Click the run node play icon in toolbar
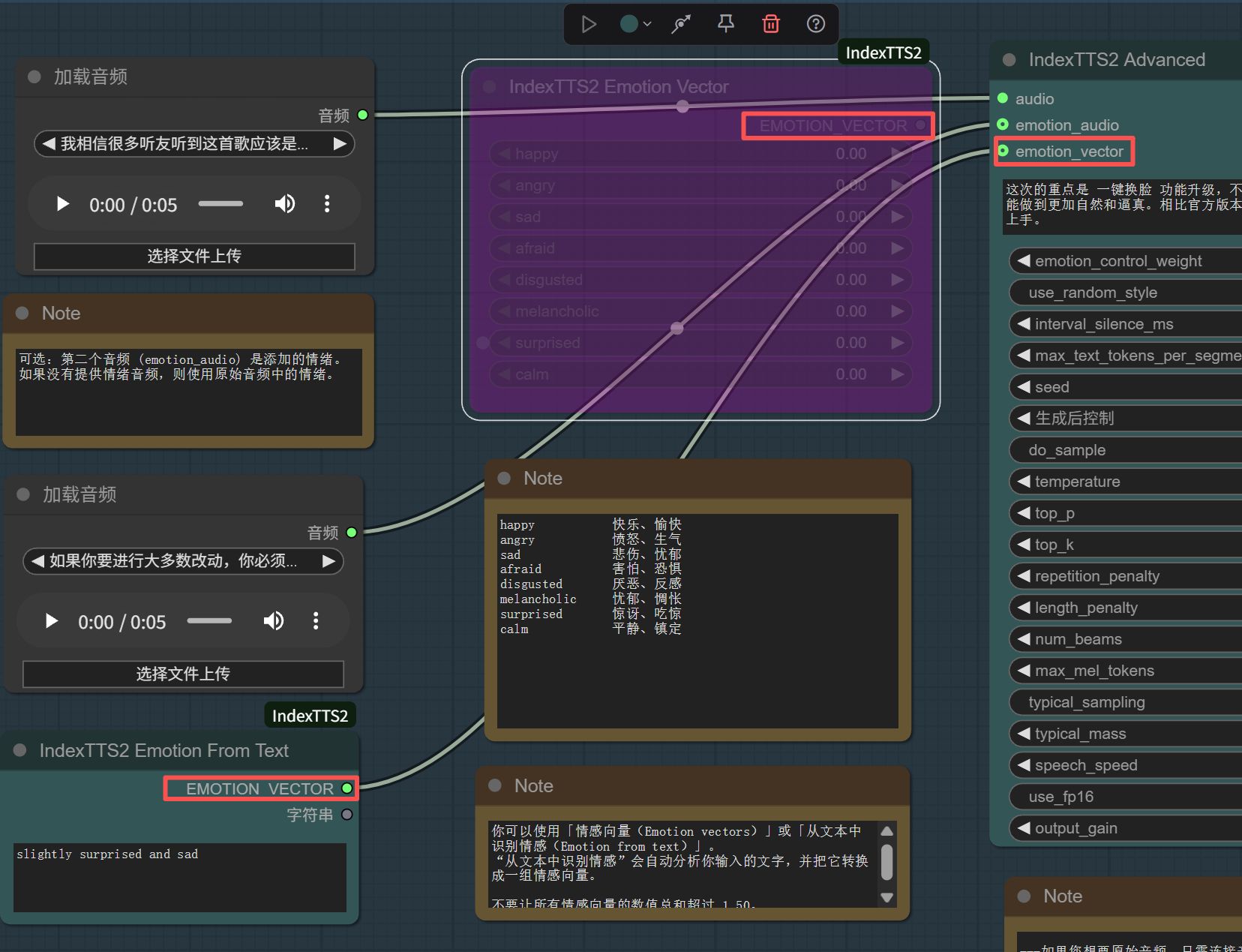Screen dimensions: 1242x952 pos(589,25)
